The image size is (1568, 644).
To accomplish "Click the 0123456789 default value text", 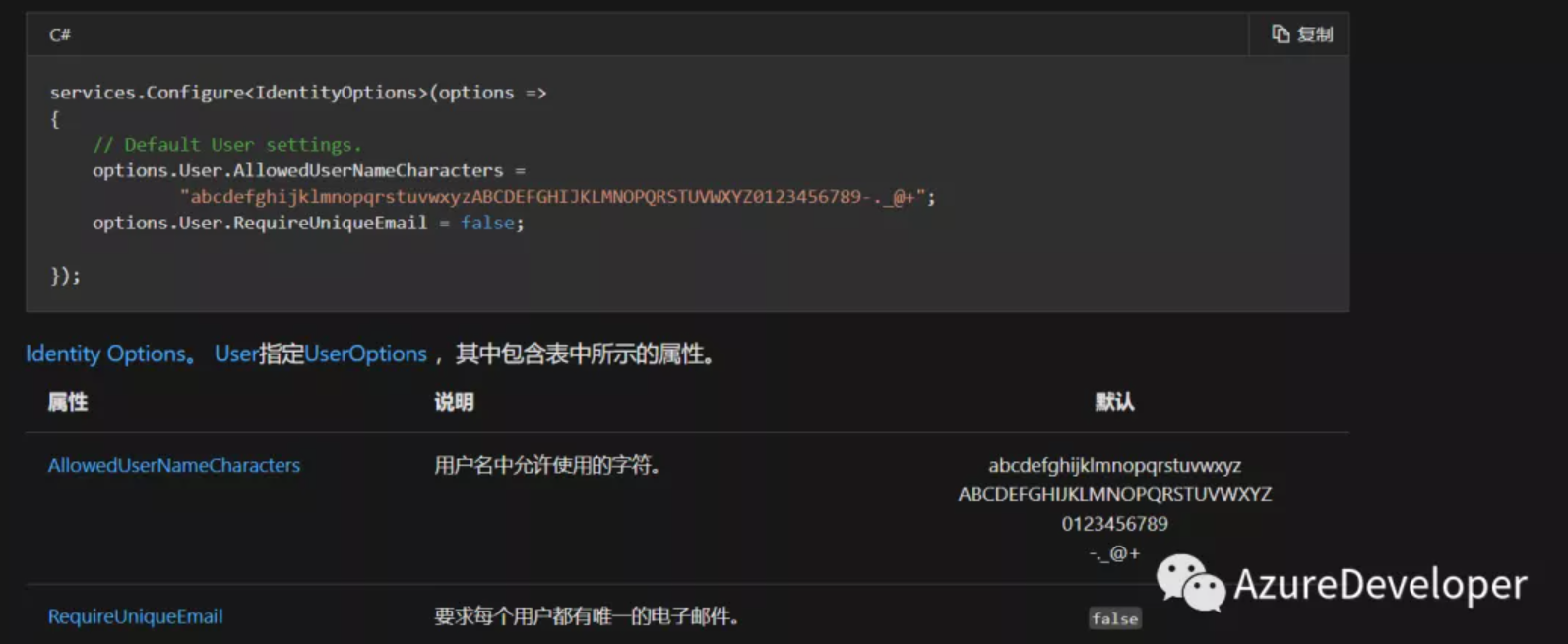I will [x=1115, y=524].
